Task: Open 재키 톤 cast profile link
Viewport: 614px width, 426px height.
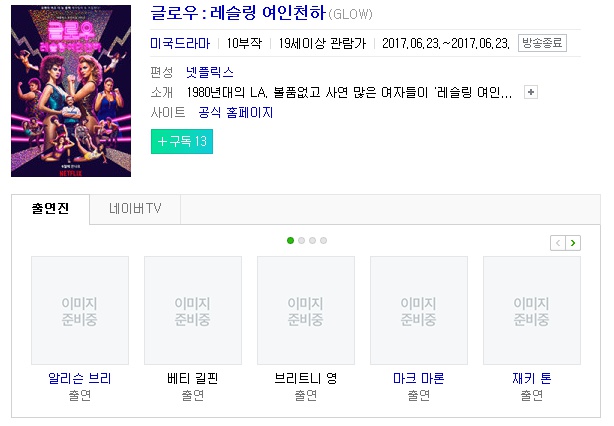Action: coord(532,378)
